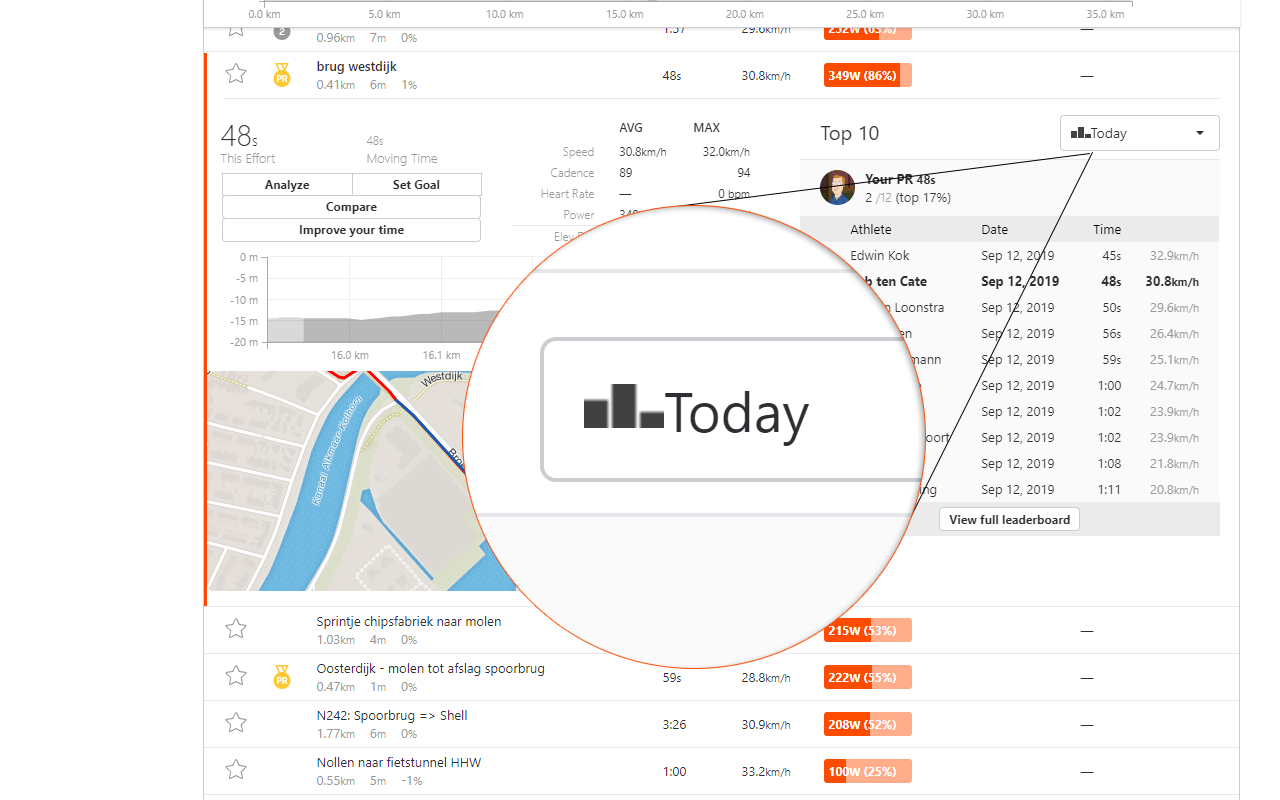Screen dimensions: 1280x800
Task: Click the Your PR 48s text
Action: [x=900, y=180]
